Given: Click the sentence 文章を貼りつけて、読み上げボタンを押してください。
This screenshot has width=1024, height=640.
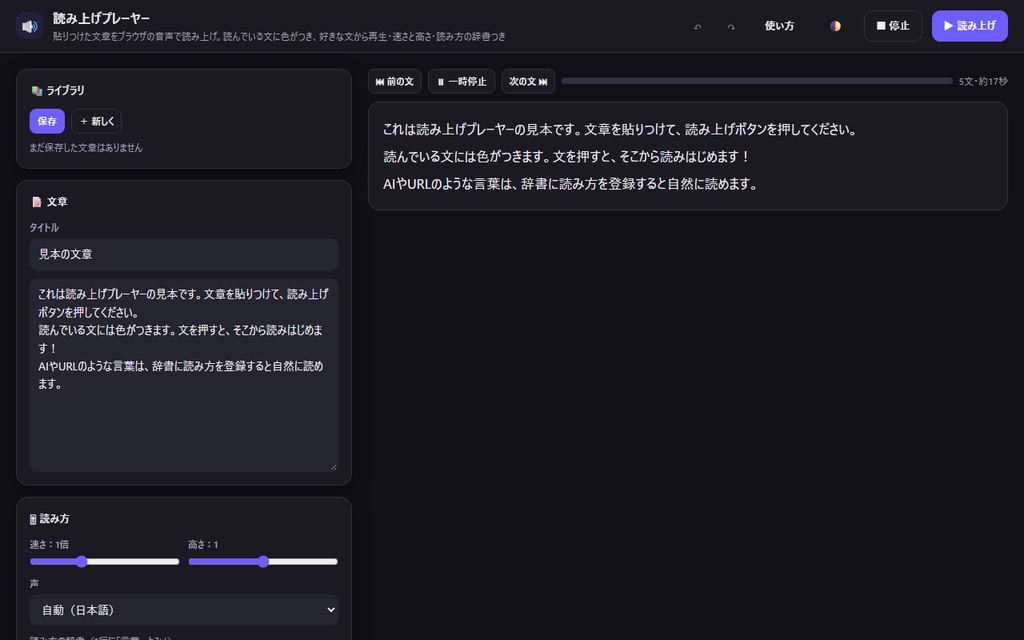Looking at the screenshot, I should pos(720,129).
